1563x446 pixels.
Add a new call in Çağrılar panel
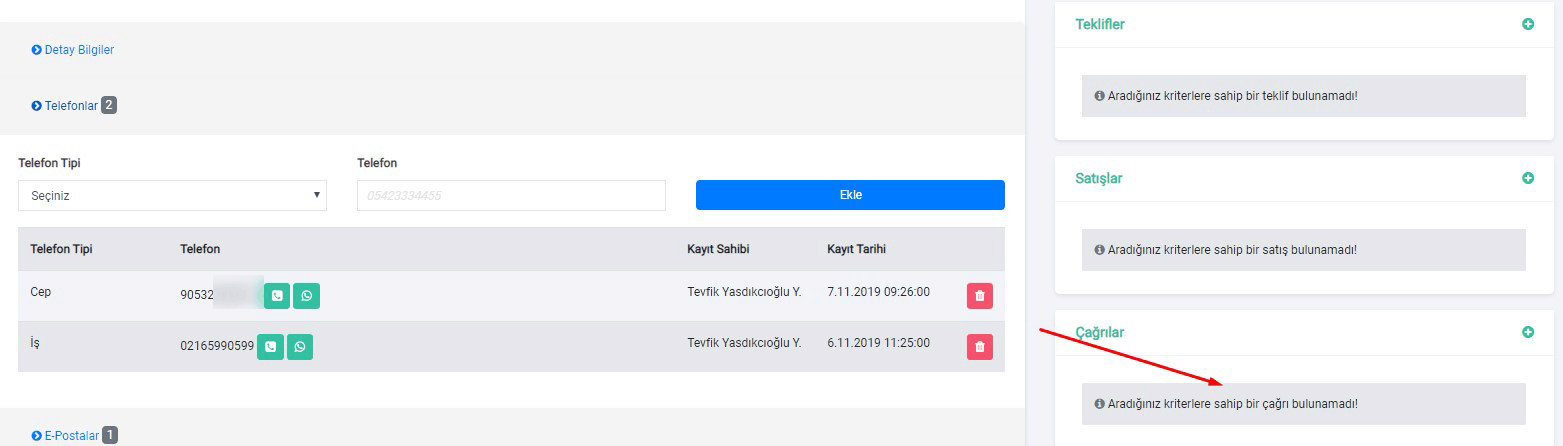tap(1527, 332)
